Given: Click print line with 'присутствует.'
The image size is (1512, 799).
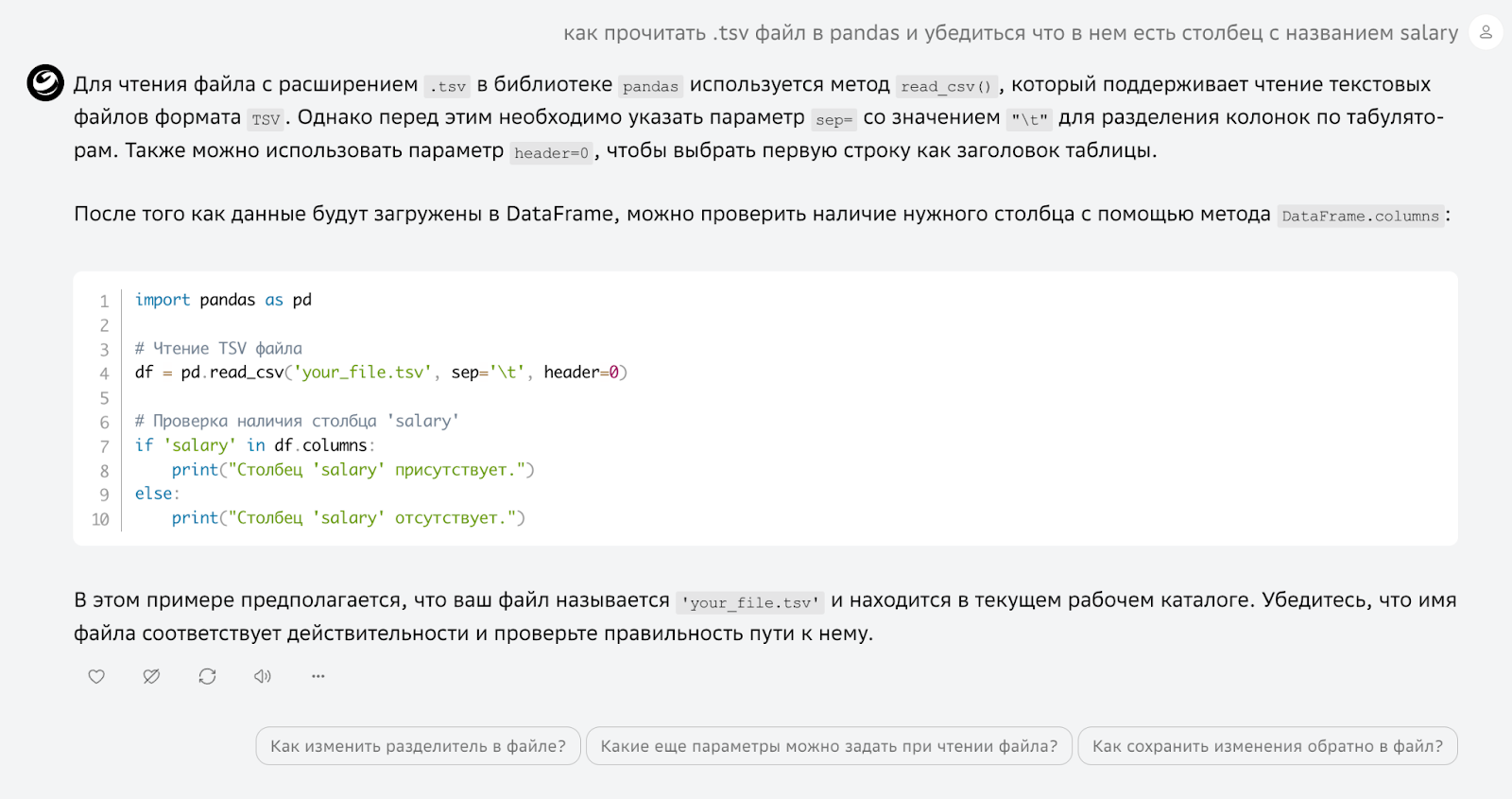Looking at the screenshot, I should click(352, 470).
